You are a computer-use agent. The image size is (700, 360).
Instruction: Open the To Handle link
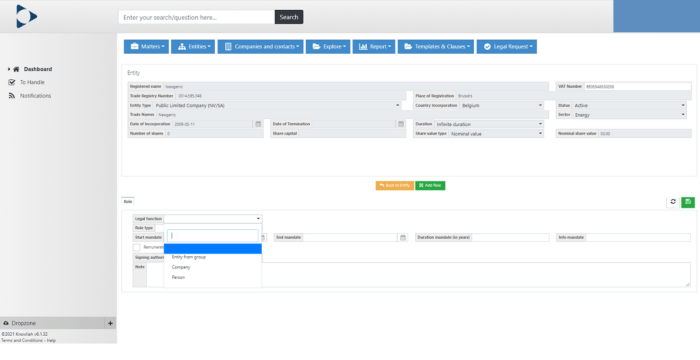click(x=32, y=82)
